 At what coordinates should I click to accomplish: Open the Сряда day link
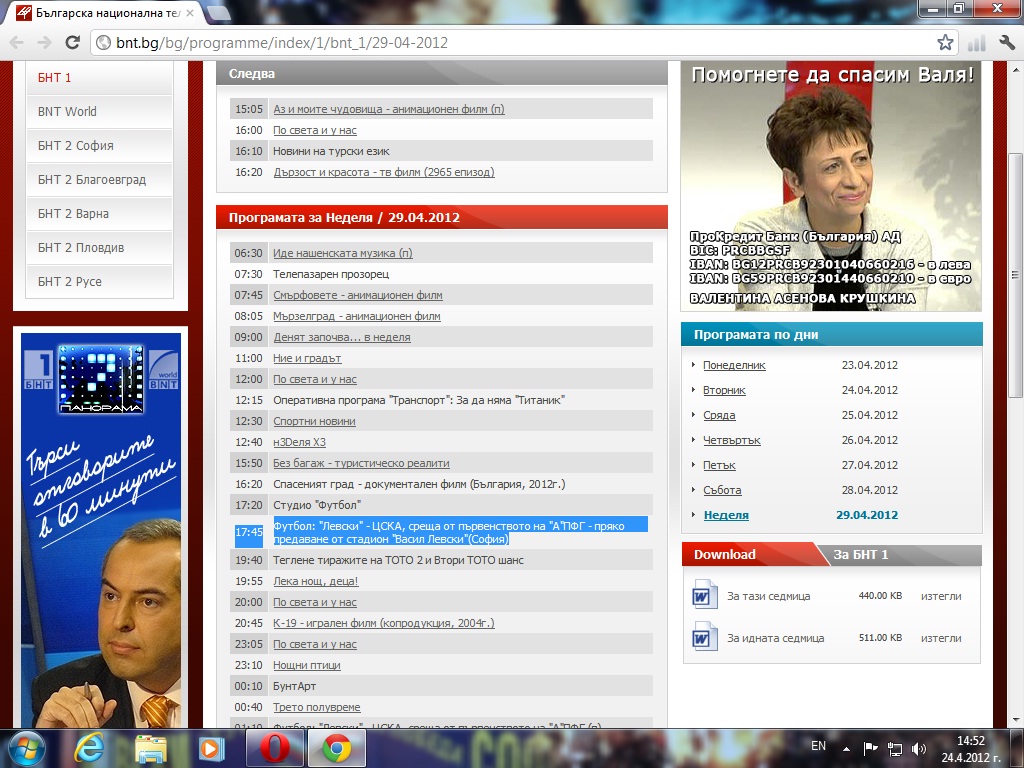[719, 415]
